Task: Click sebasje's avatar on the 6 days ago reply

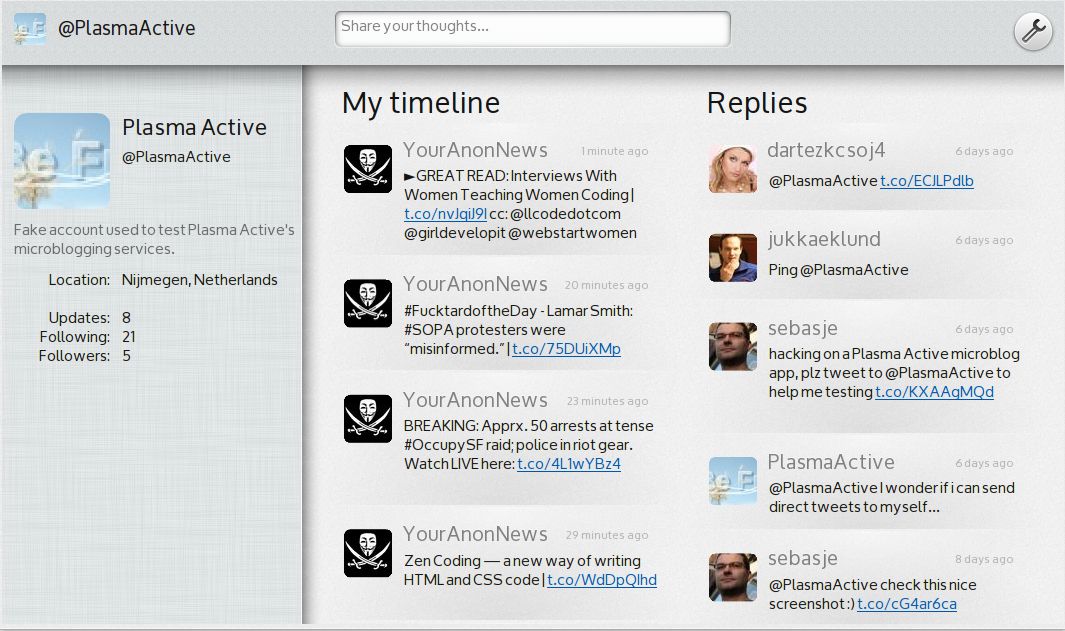Action: coord(733,346)
